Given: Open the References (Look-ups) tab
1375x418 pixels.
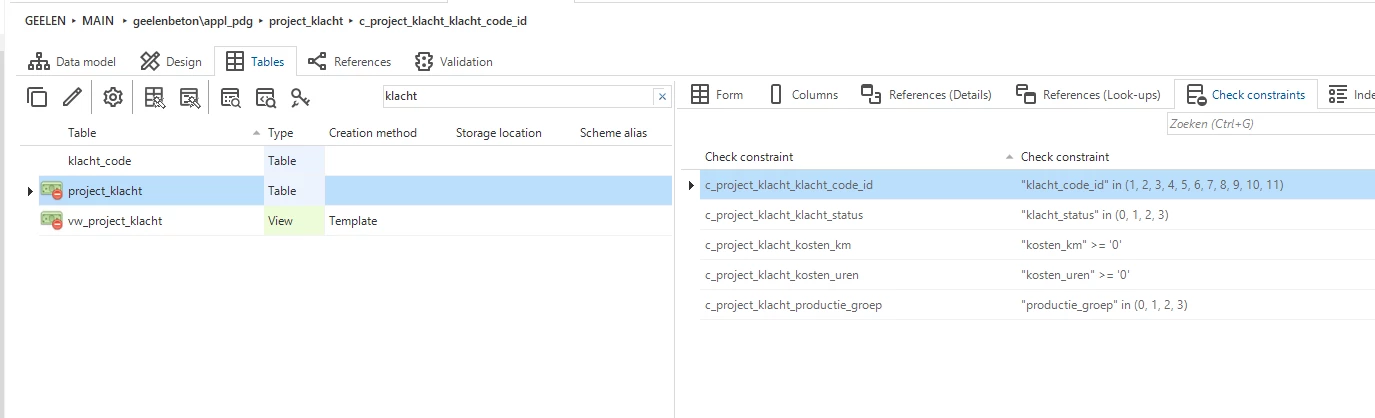Looking at the screenshot, I should pos(1089,95).
